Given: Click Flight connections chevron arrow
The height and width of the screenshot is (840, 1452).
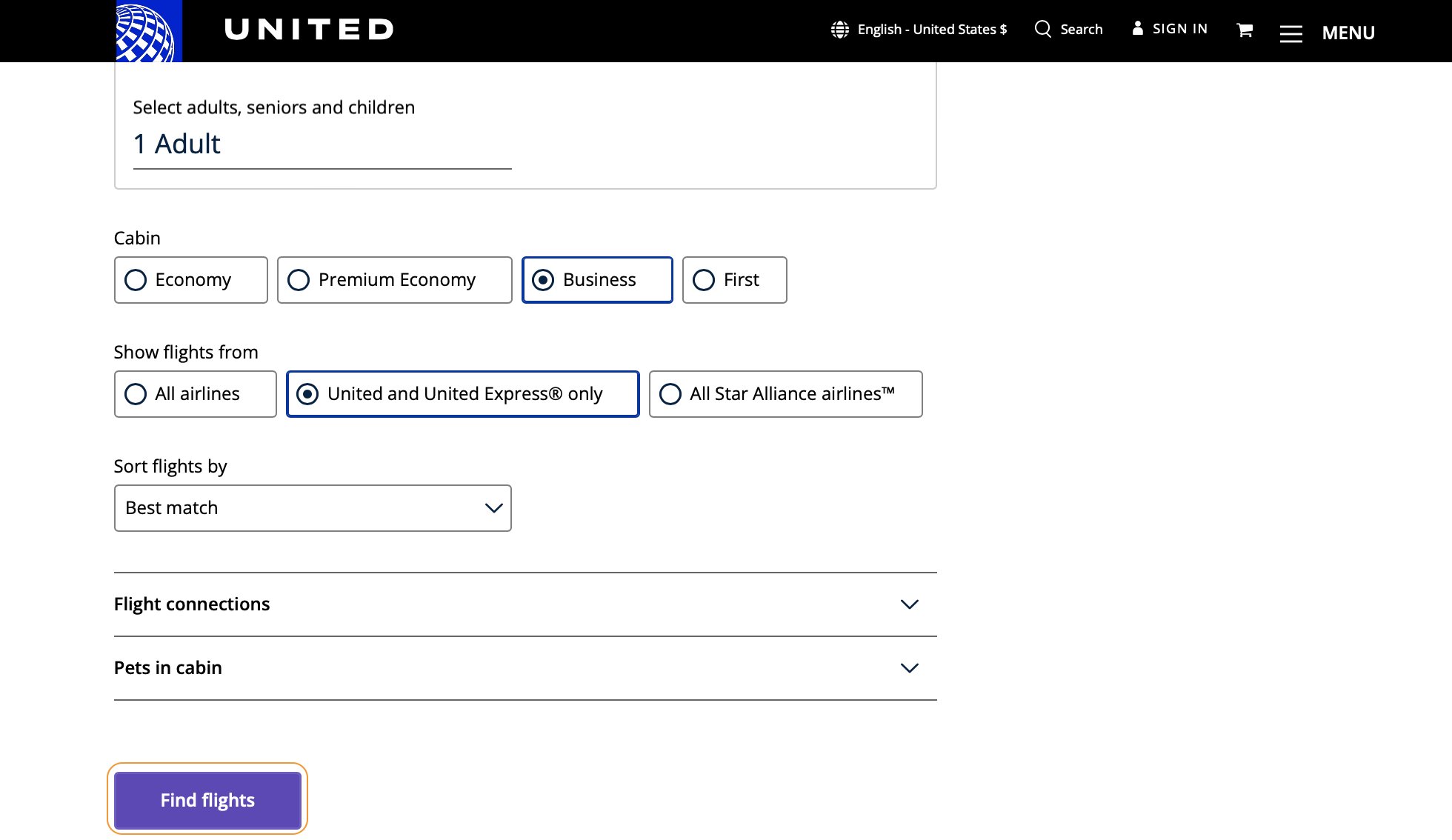Looking at the screenshot, I should coord(910,604).
